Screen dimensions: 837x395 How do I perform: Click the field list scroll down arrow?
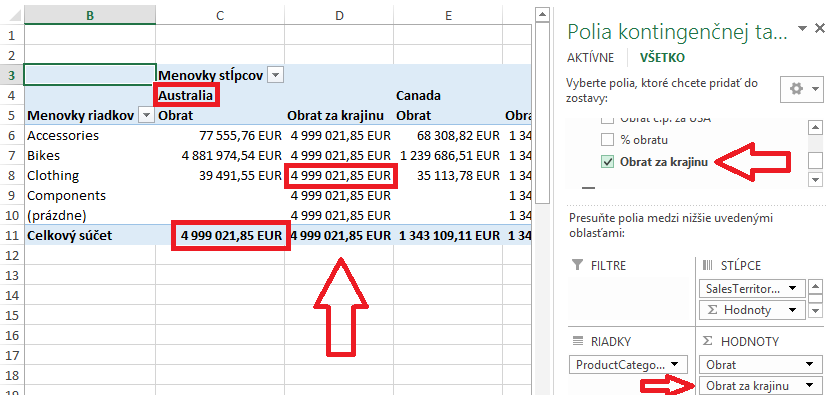tap(815, 180)
